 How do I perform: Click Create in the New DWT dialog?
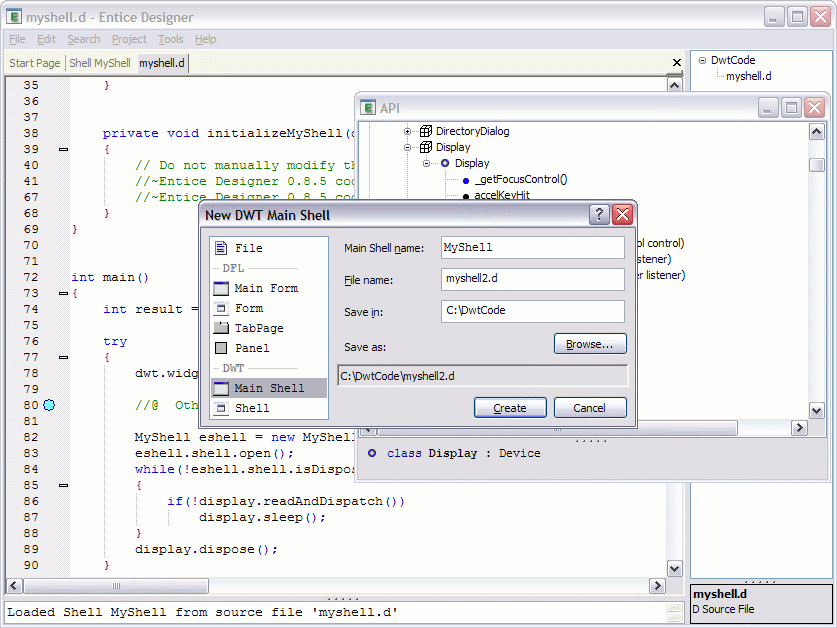(510, 408)
